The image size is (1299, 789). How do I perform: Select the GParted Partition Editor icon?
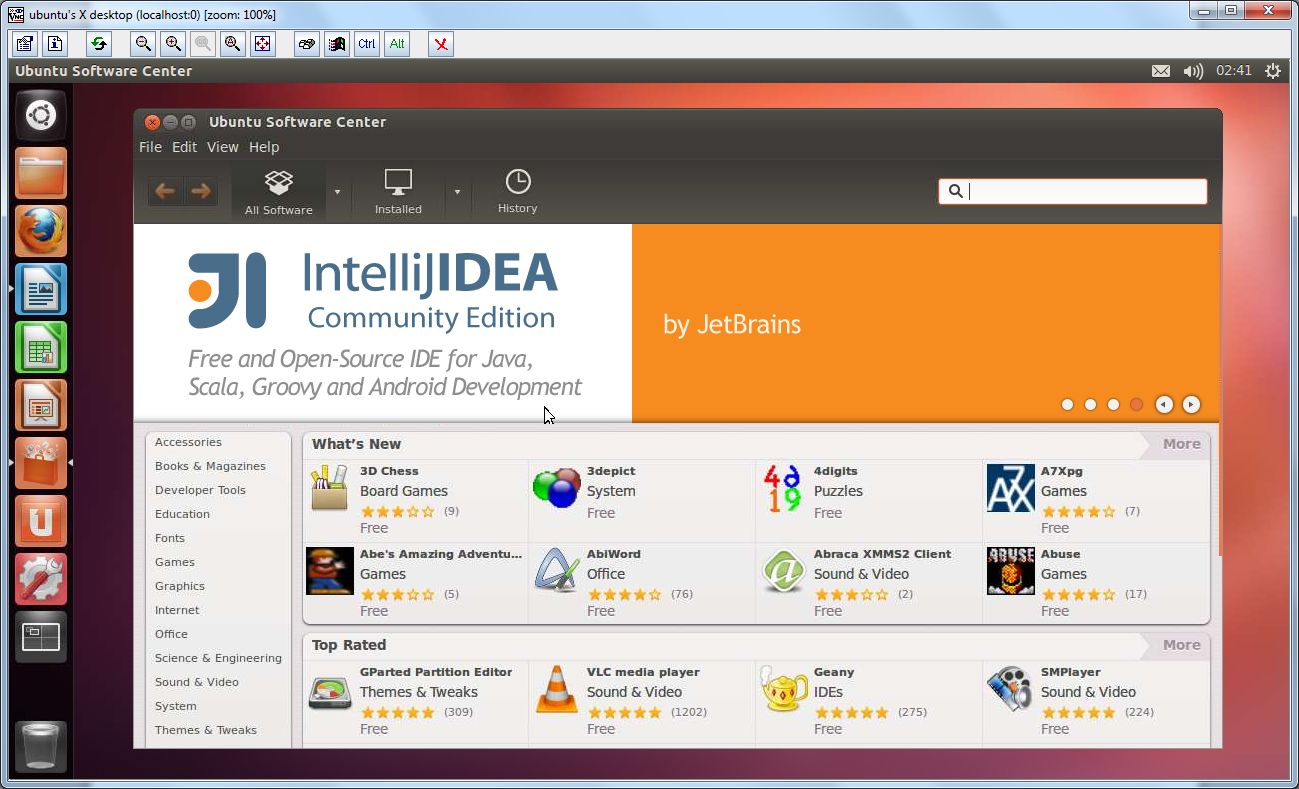(329, 692)
